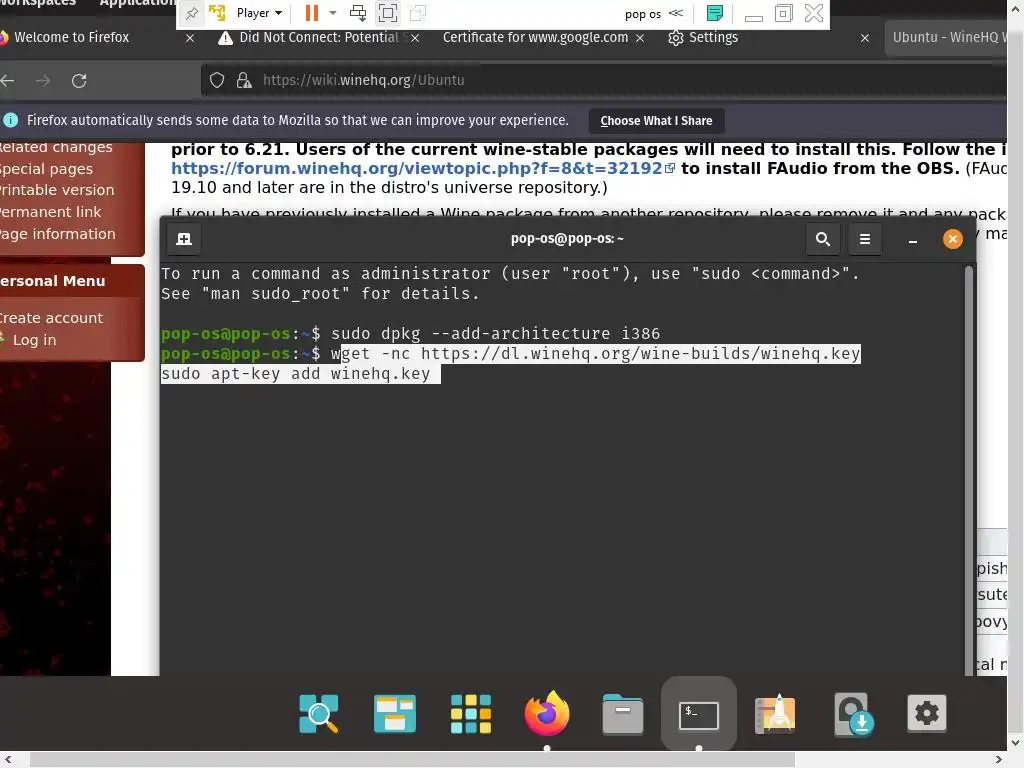Screen dimensions: 1024x768
Task: Launch Firefox from the dock
Action: (x=547, y=712)
